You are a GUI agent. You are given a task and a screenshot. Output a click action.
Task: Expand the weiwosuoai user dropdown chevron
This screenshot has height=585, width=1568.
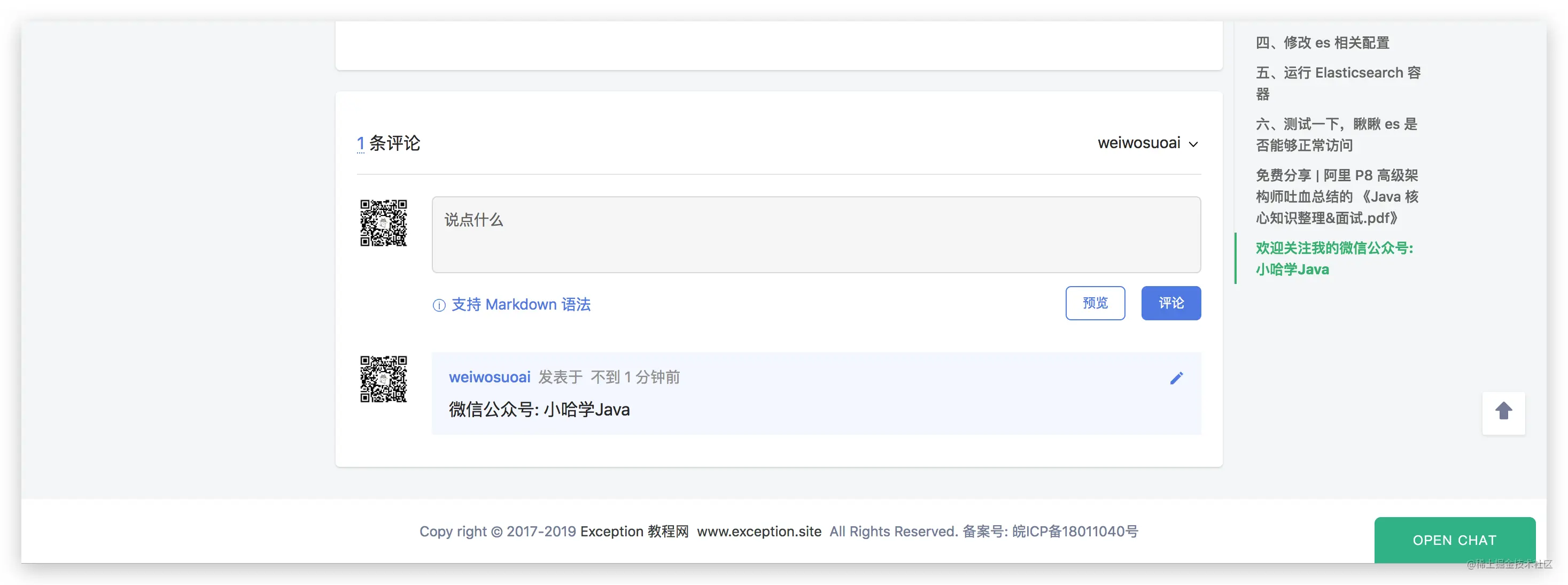1193,144
